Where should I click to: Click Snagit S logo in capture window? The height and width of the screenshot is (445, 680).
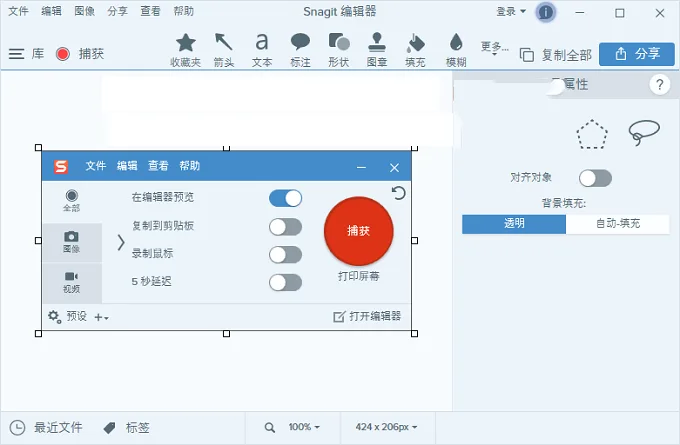pos(61,166)
